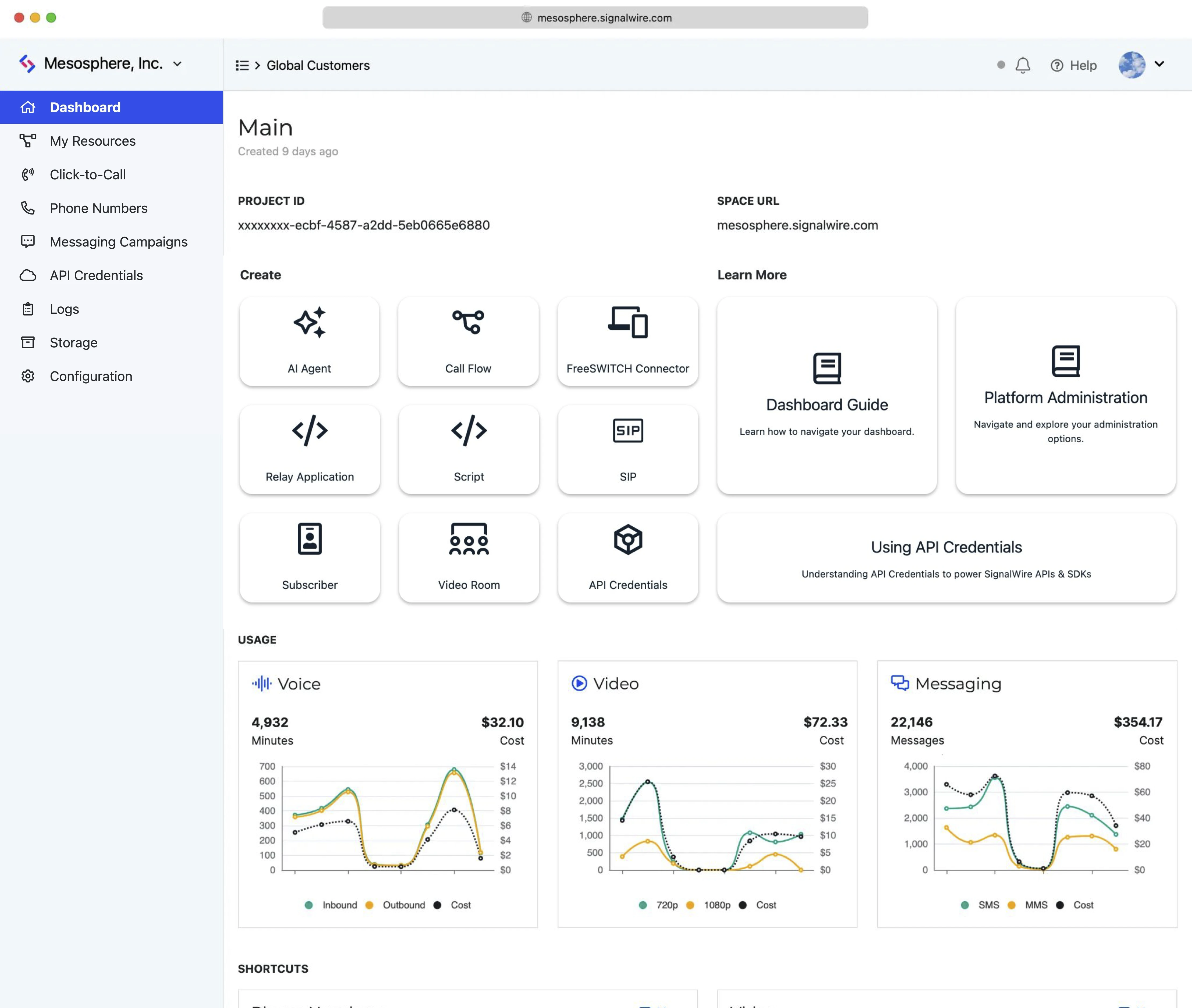Screen dimensions: 1192x1008
Task: Go to Phone Numbers in sidebar
Action: pyautogui.click(x=98, y=208)
